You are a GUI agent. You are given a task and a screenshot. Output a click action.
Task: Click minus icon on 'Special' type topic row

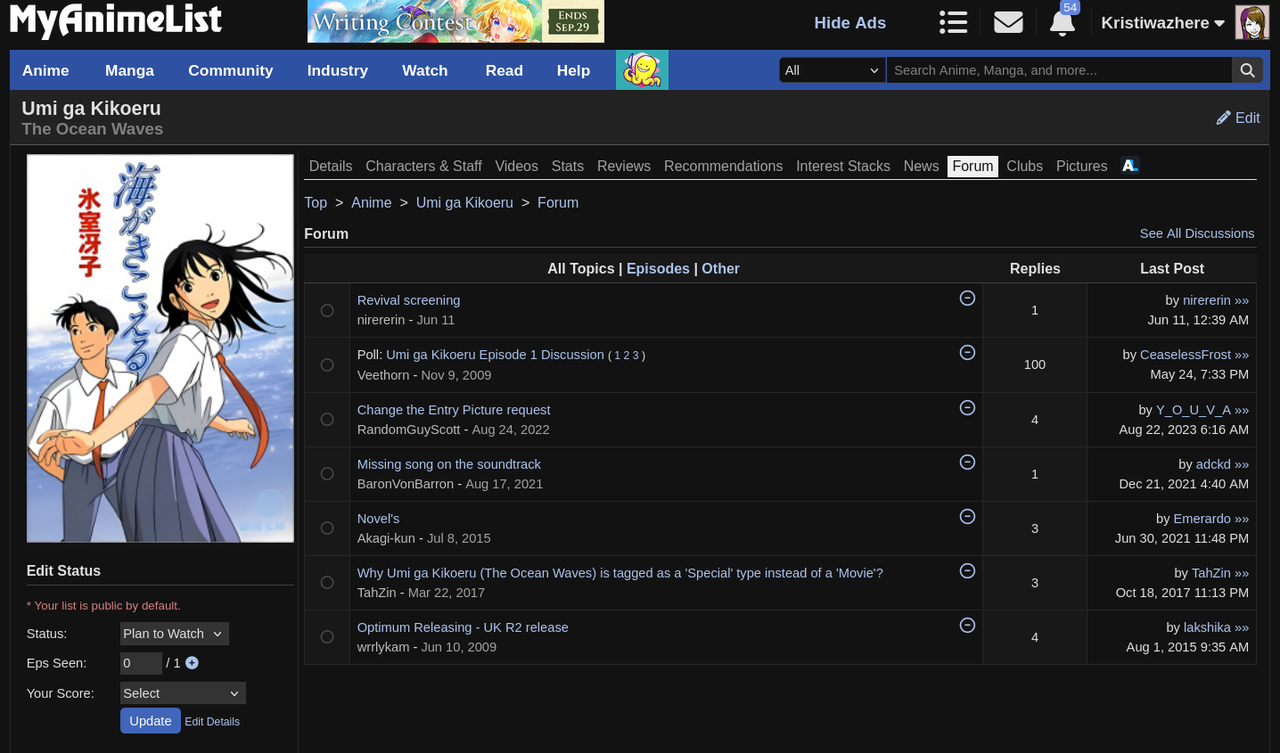tap(967, 570)
